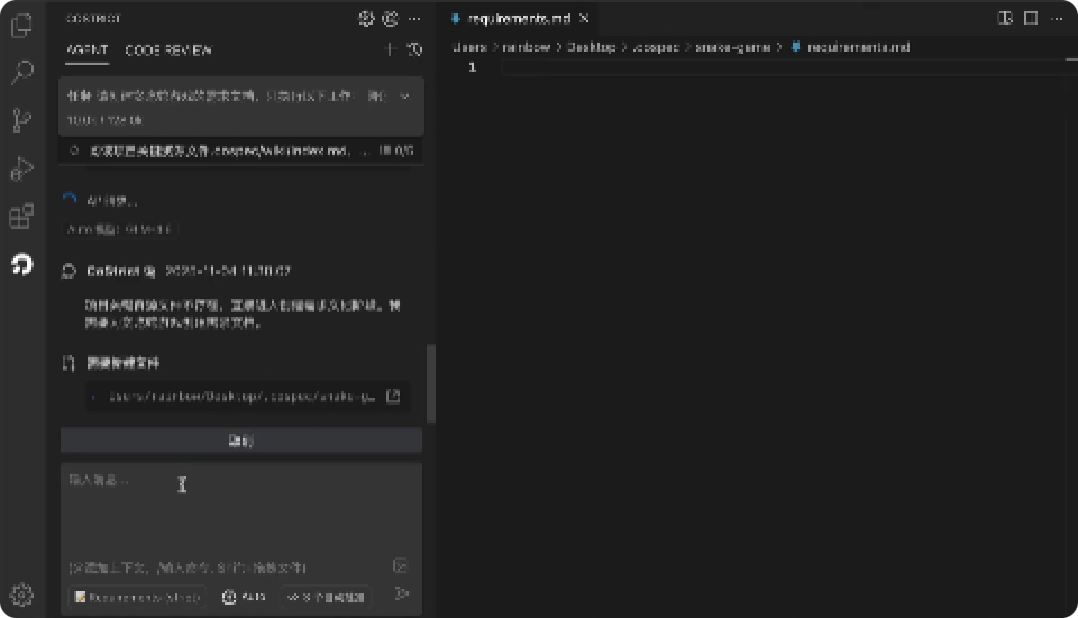Click 'requirements.md' in breadcrumb
Screen dimensions: 1078x618
tap(858, 47)
